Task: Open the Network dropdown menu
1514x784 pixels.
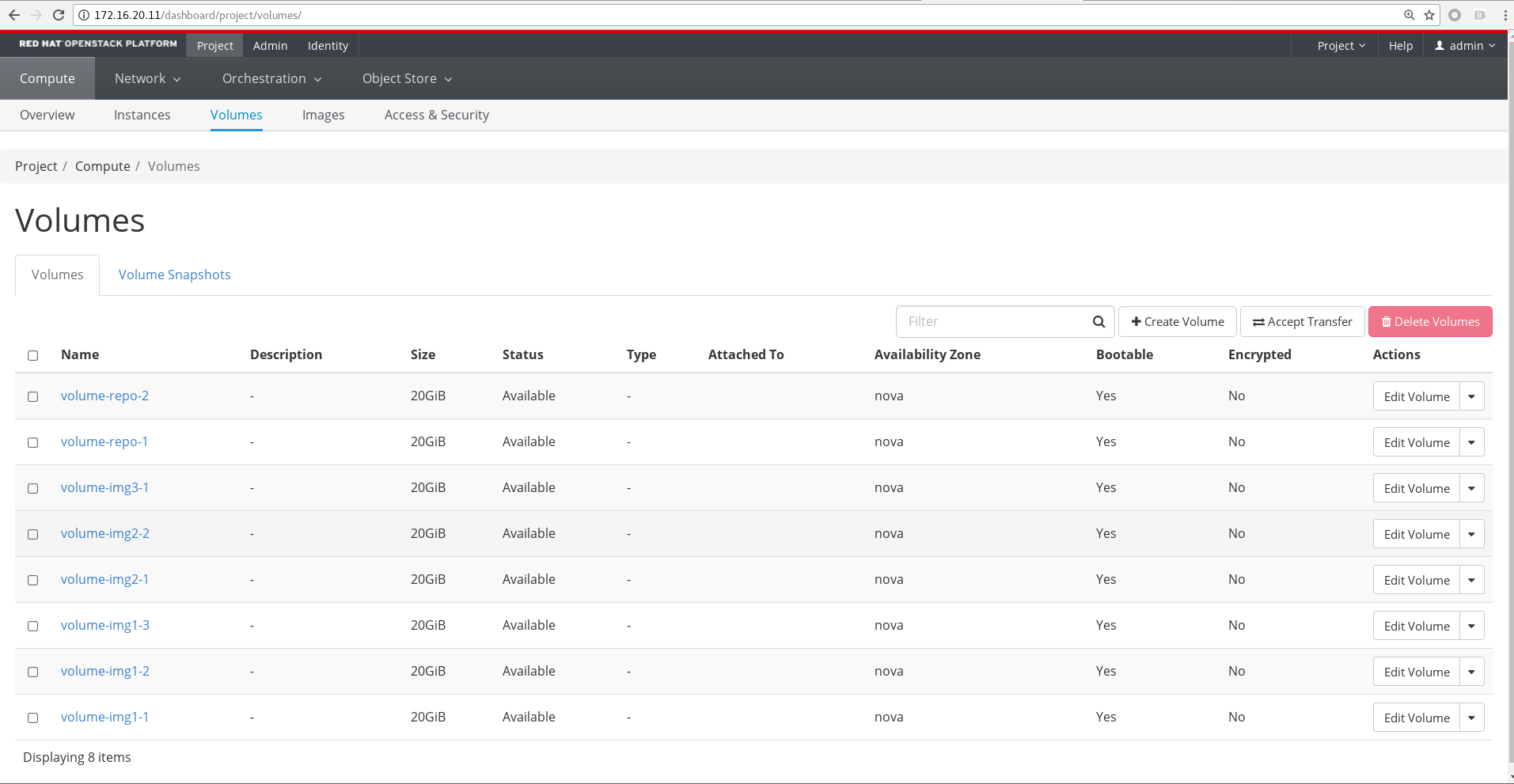Action: tap(147, 78)
